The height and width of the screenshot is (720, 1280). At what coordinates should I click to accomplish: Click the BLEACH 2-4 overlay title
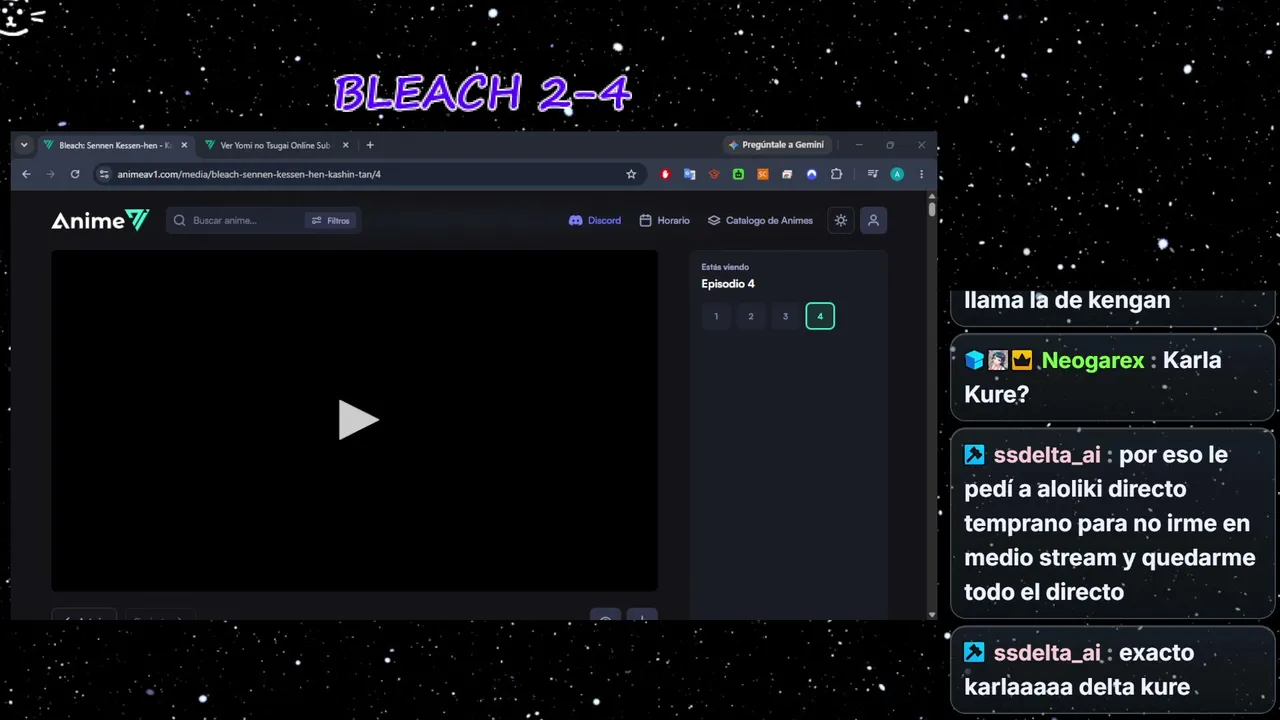483,93
